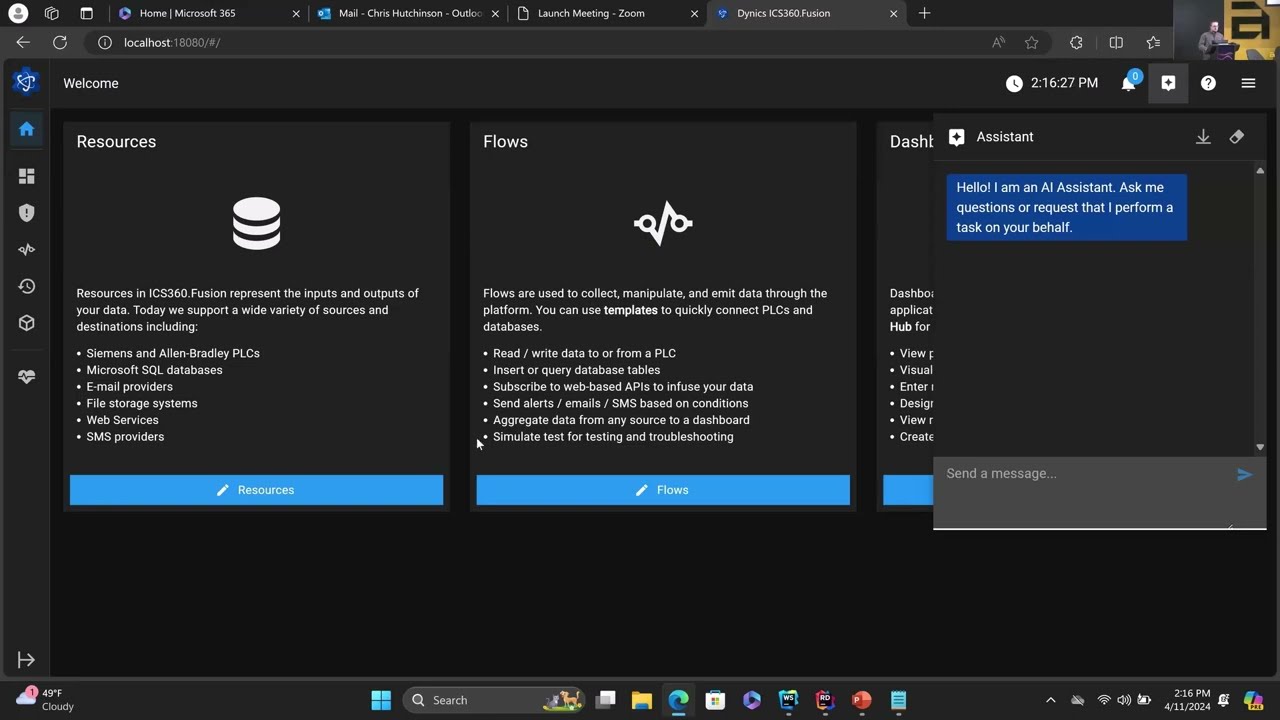Download the Assistant conversation
Screen dimensions: 1280x720
(x=1203, y=137)
